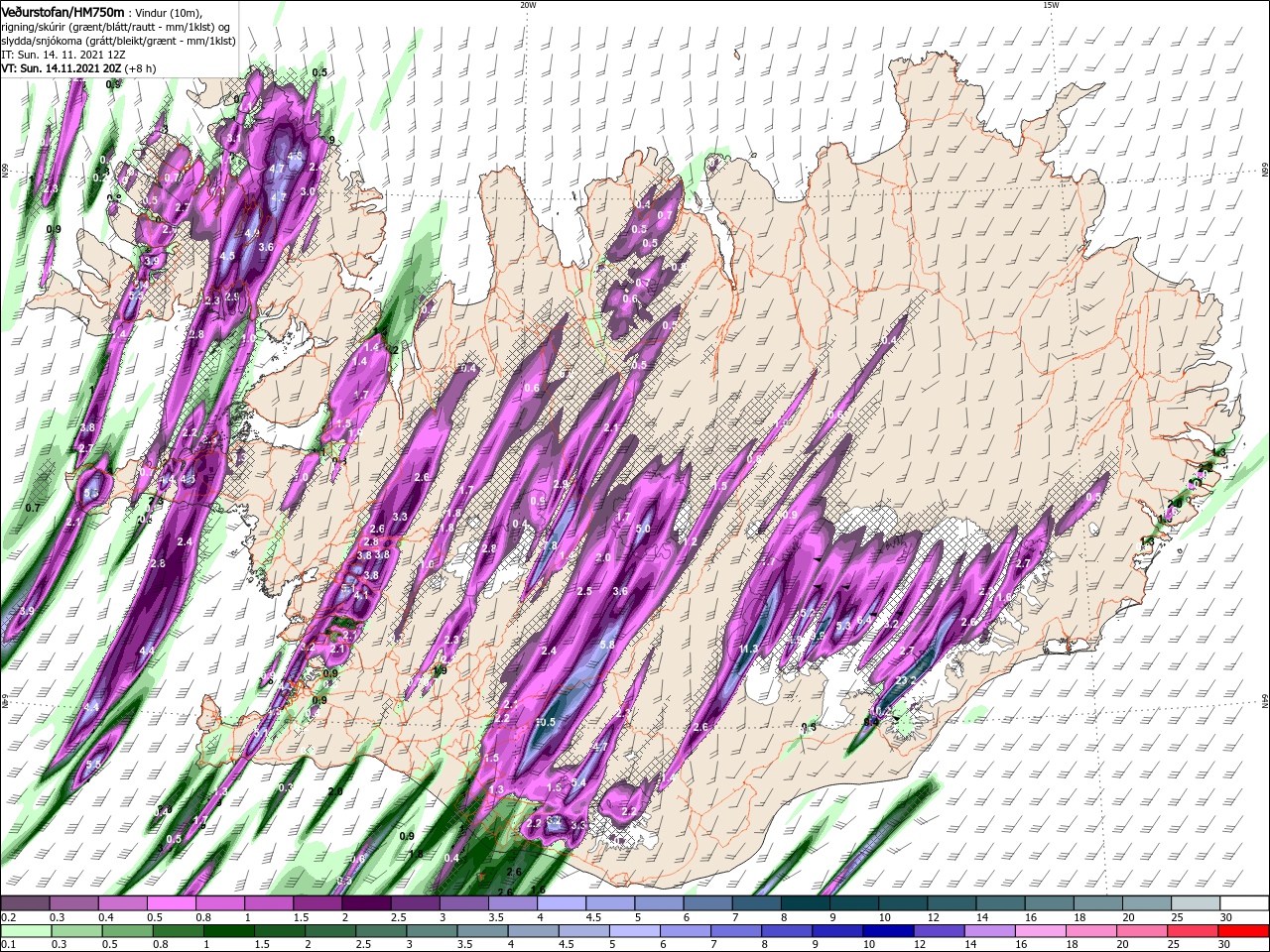This screenshot has height=952, width=1270.
Task: Click the 12–14 teal swatch in upper legend
Action: tap(952, 903)
